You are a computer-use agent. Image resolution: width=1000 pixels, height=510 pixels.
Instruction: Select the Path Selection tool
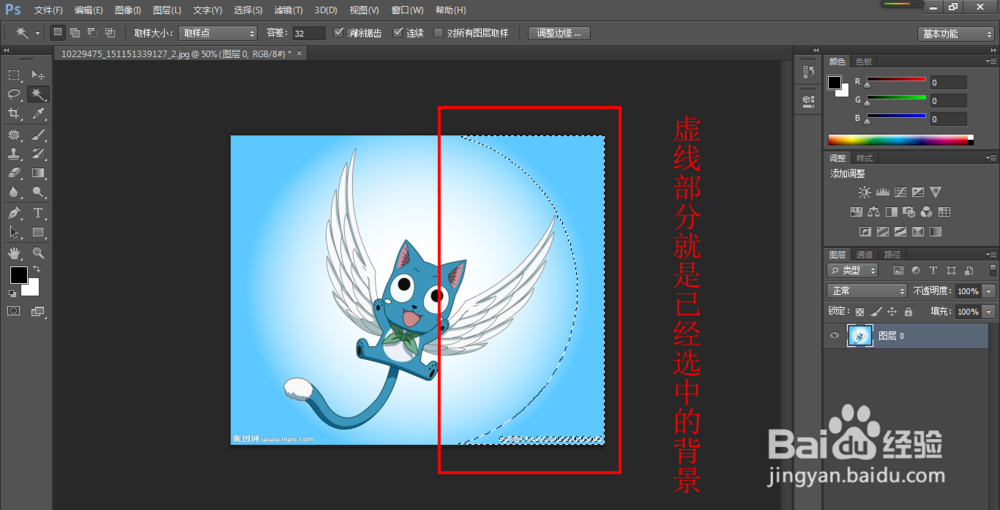coord(14,232)
